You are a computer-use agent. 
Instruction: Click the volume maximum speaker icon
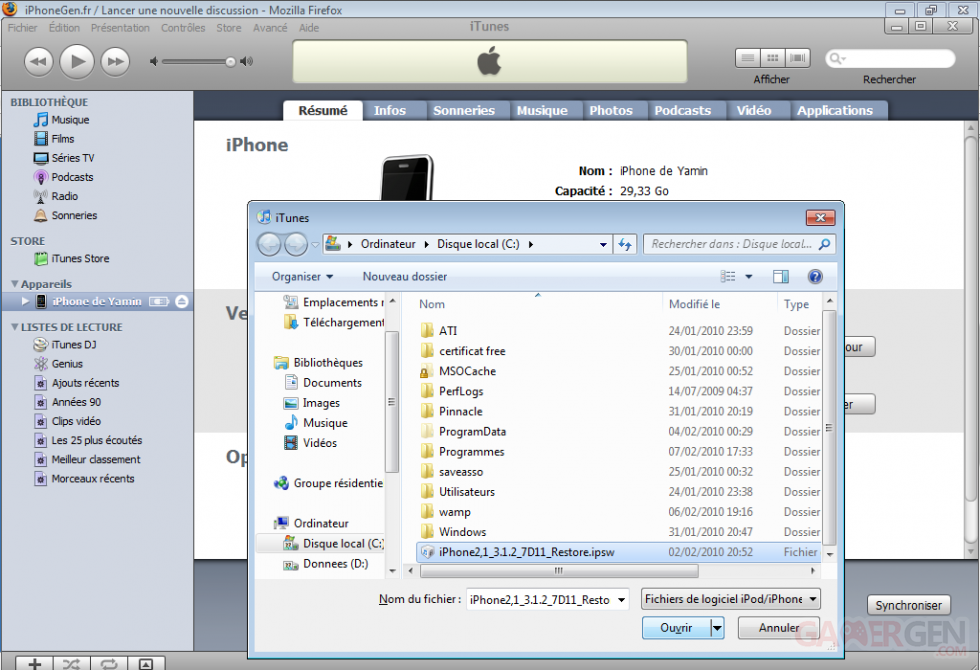(247, 61)
